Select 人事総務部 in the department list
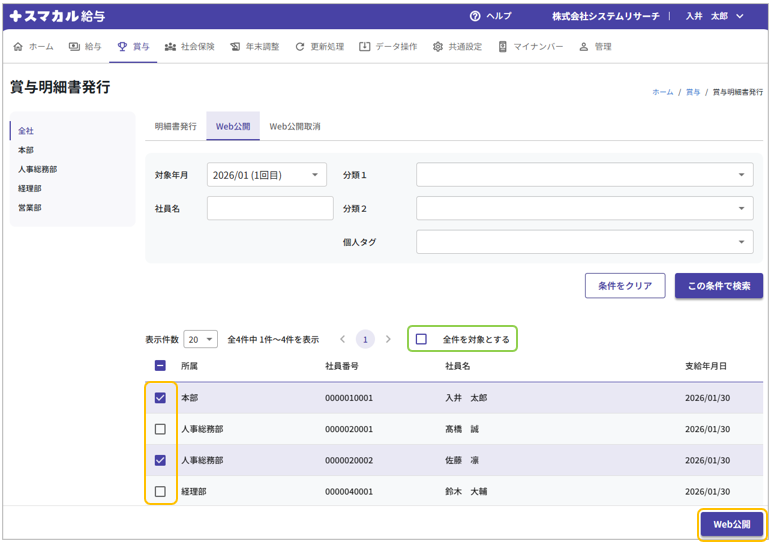Screen dimensions: 772x544 38,170
